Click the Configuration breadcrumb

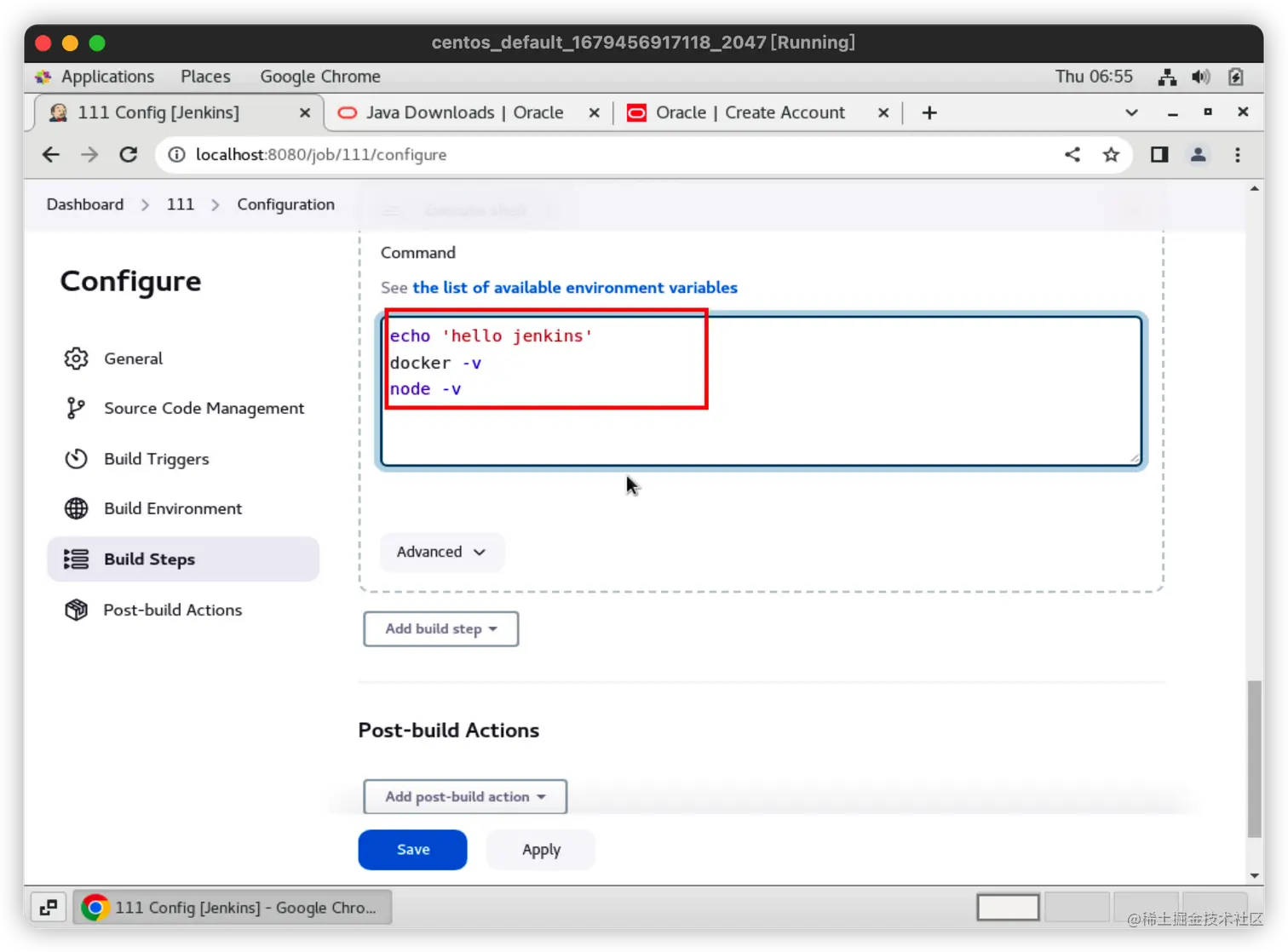point(286,204)
